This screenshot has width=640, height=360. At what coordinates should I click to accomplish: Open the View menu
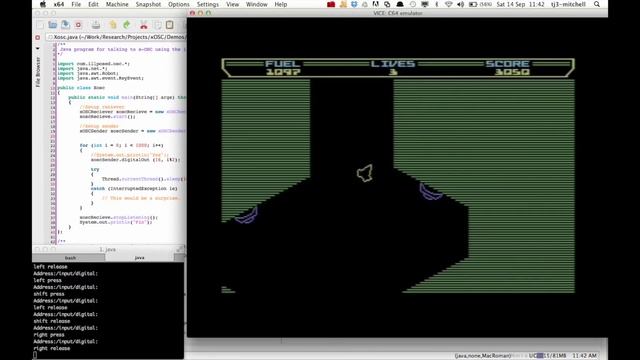click(x=232, y=4)
